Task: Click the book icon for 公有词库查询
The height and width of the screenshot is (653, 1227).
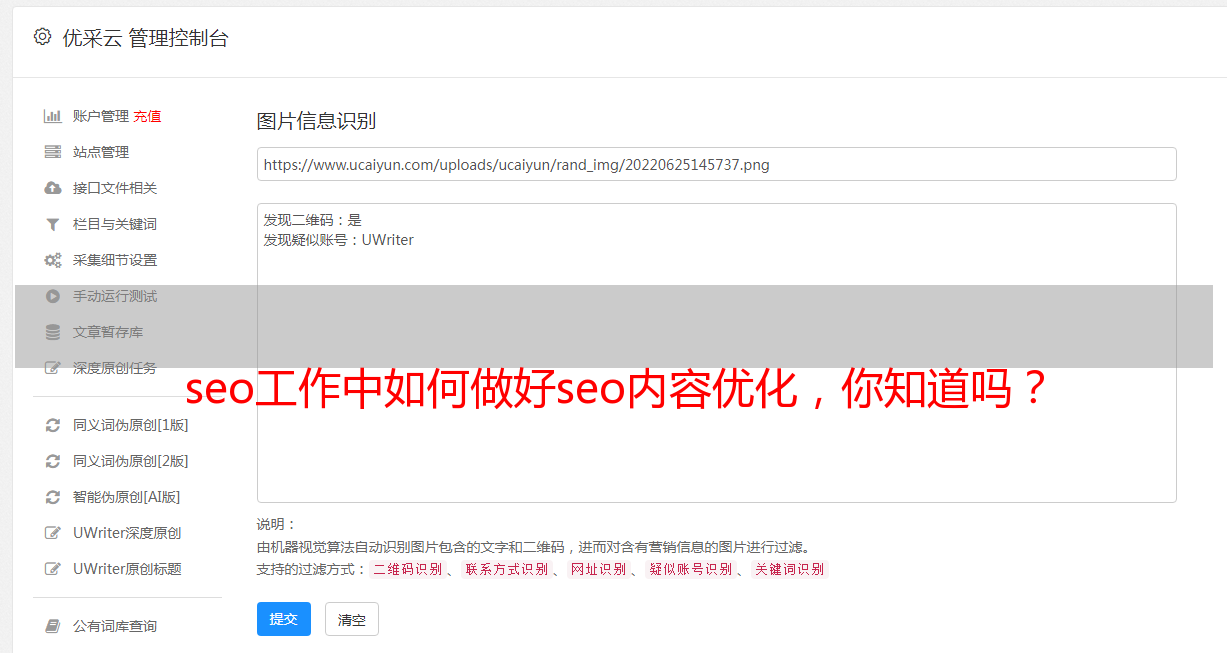Action: [x=53, y=626]
